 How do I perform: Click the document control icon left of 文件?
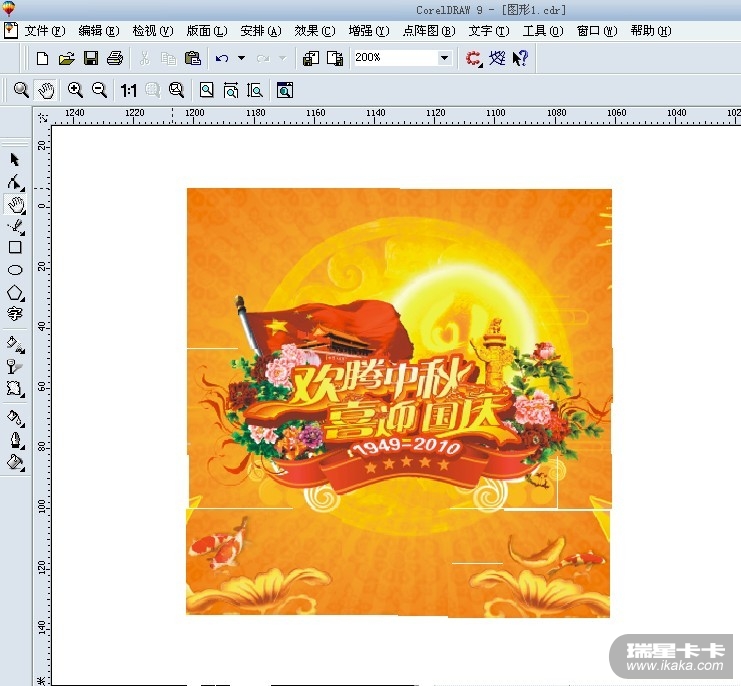pyautogui.click(x=10, y=31)
